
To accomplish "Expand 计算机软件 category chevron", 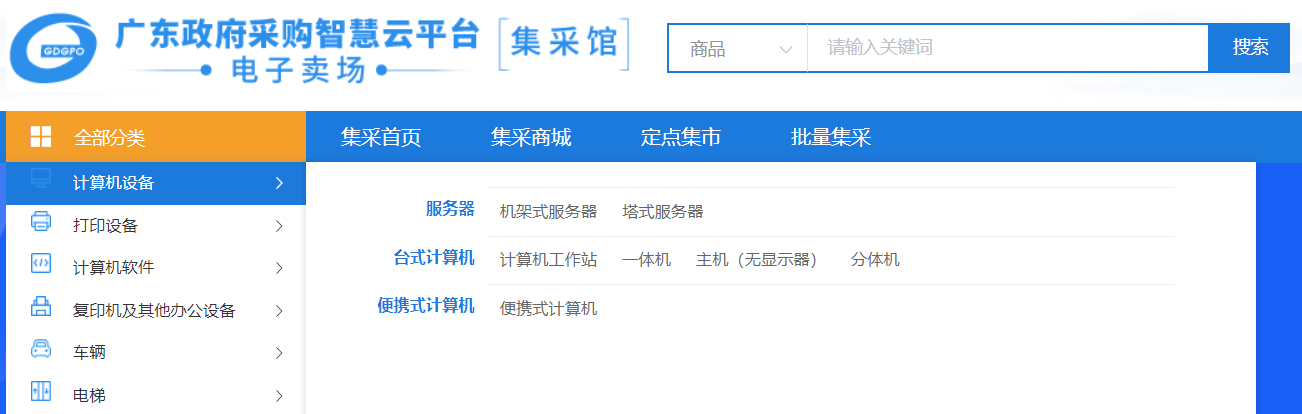I will 279,268.
